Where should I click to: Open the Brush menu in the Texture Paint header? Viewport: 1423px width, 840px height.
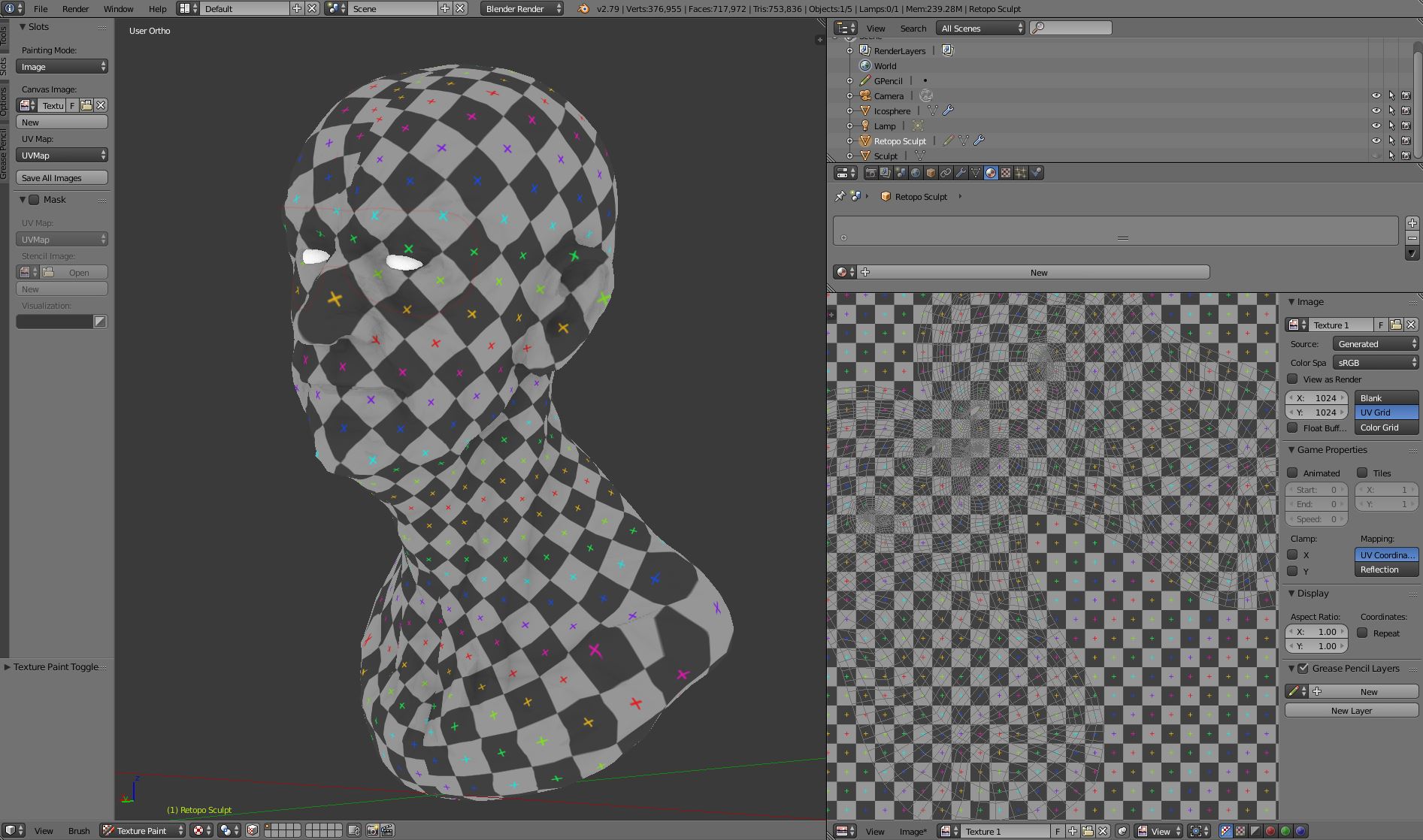tap(79, 831)
